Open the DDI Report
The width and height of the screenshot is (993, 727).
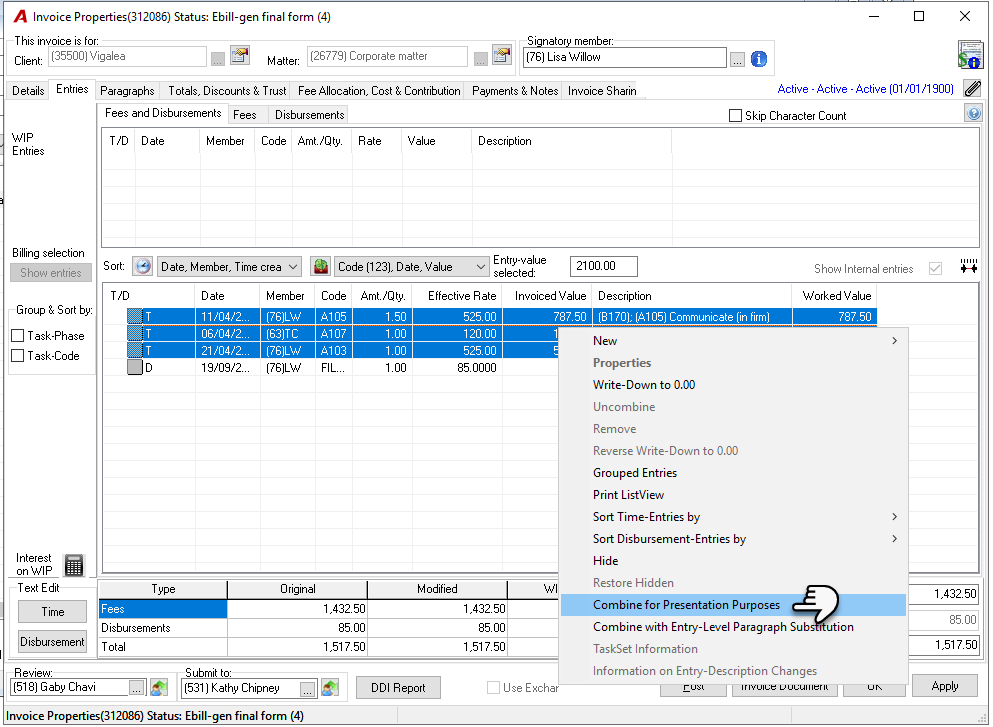tap(398, 688)
